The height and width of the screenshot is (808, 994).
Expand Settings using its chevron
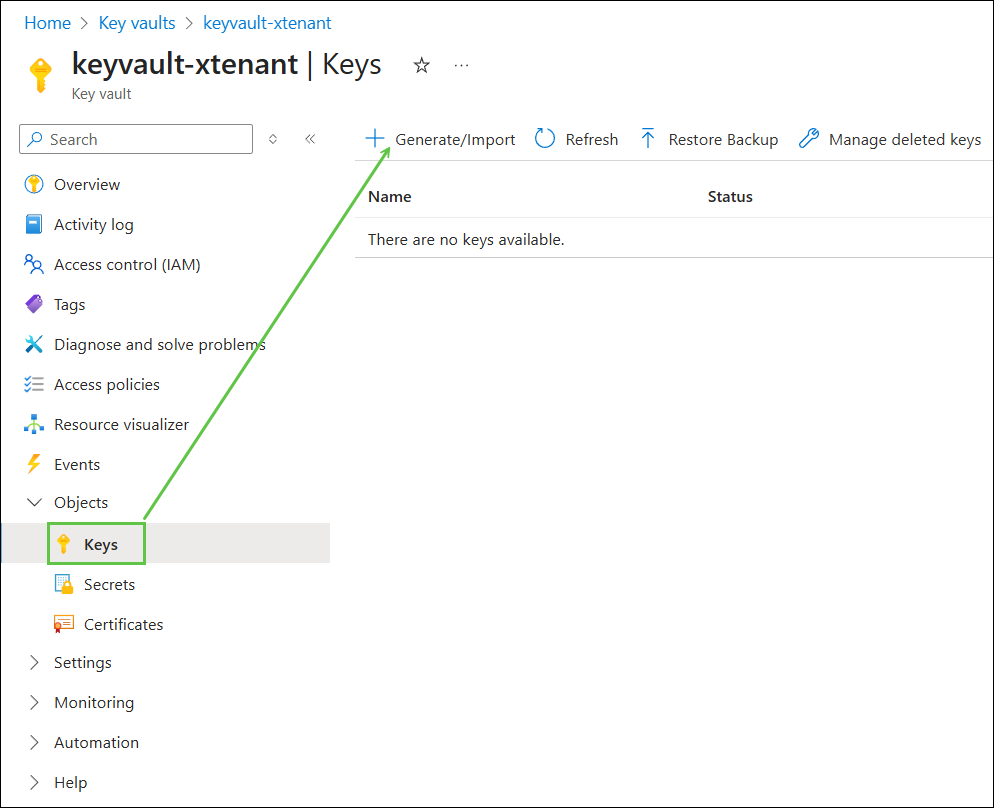click(x=34, y=662)
